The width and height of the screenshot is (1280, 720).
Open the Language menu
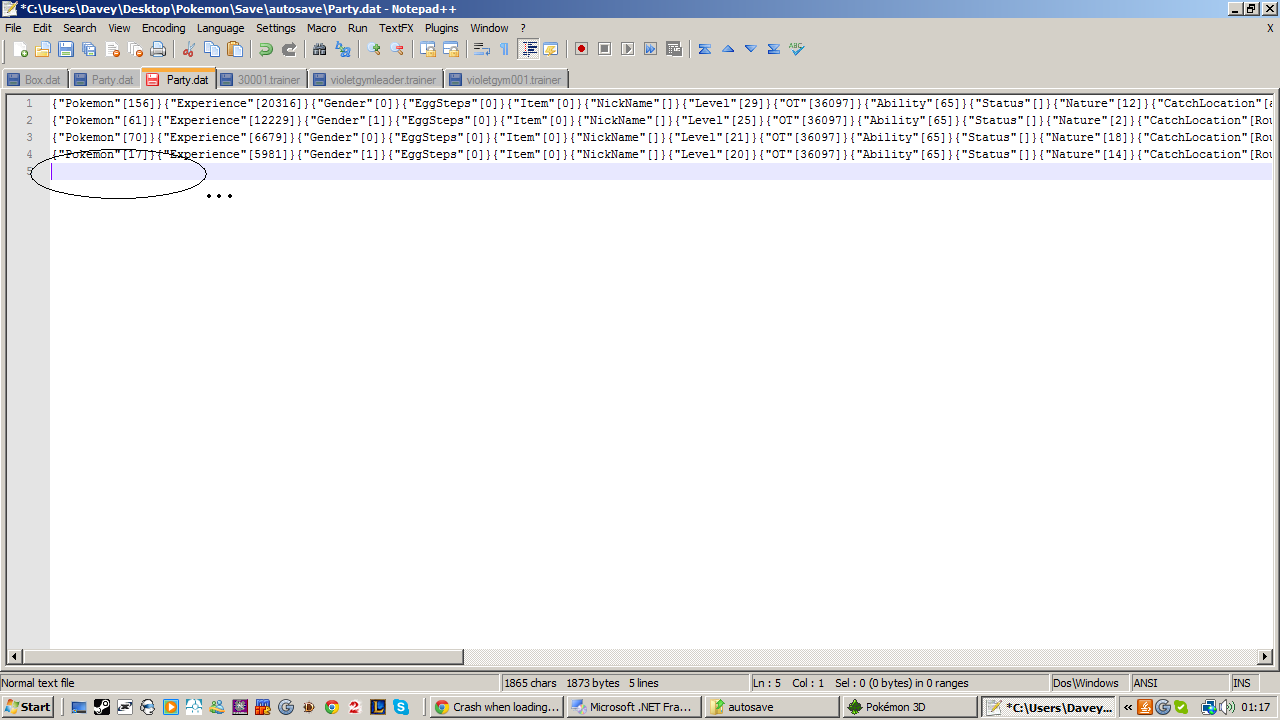point(220,28)
